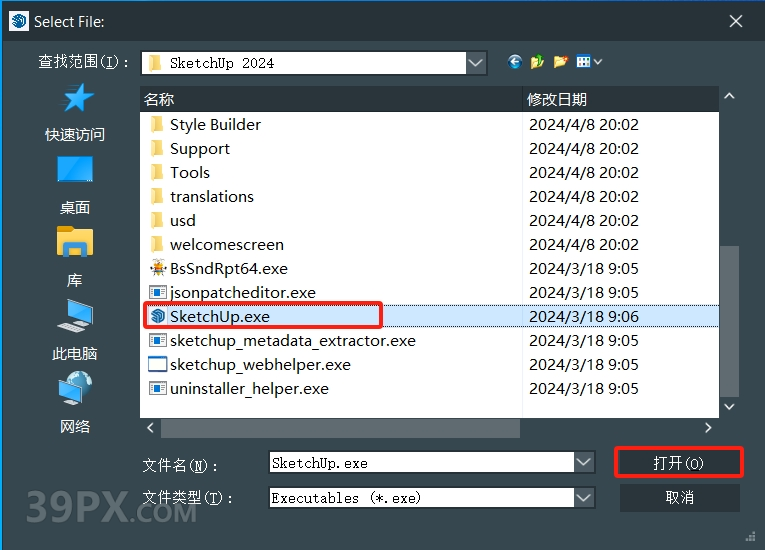Screen dimensions: 765x550
Task: Click the translations folder icon
Action: [x=157, y=196]
